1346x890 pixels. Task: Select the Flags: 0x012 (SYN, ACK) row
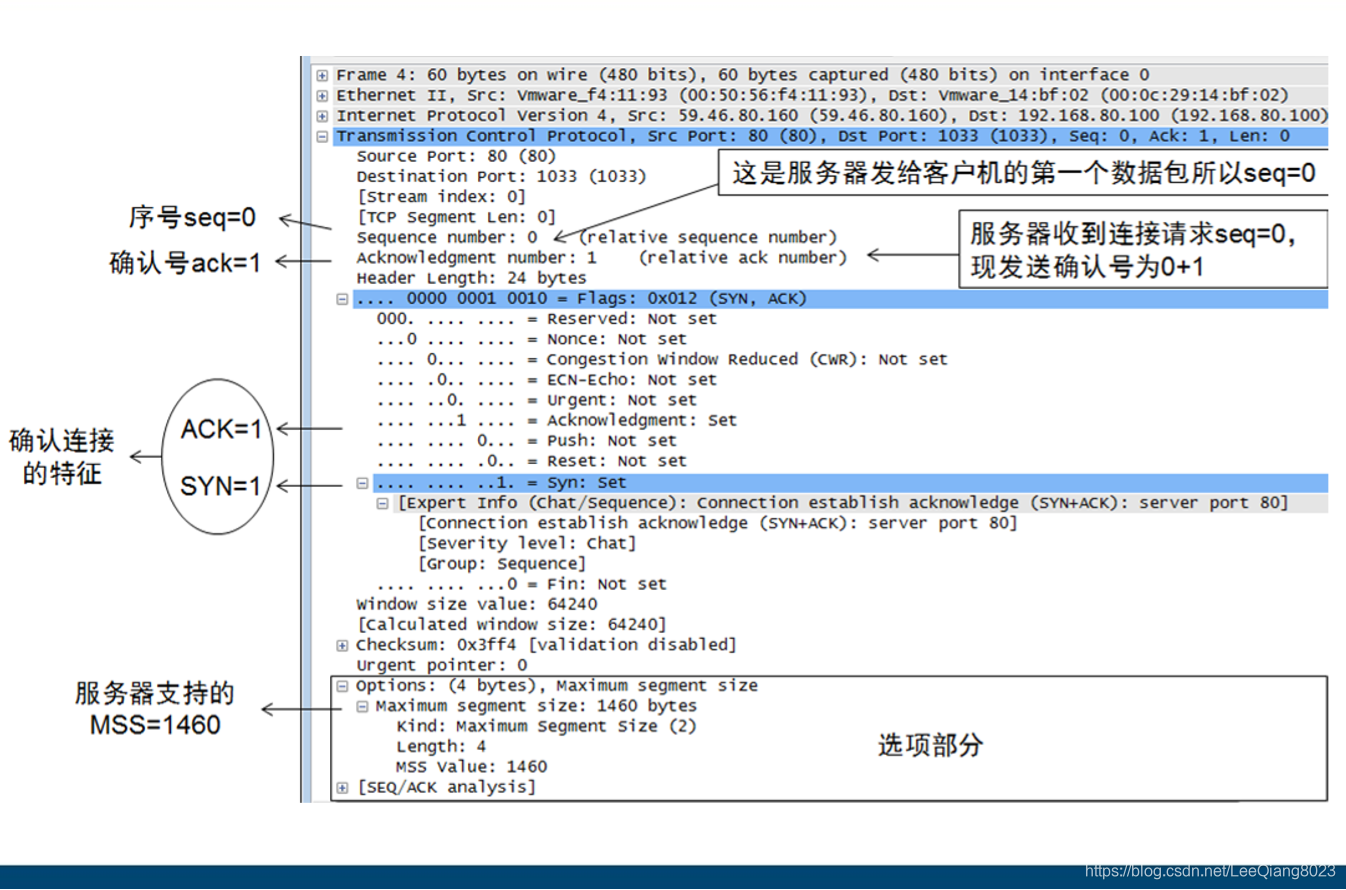point(840,299)
